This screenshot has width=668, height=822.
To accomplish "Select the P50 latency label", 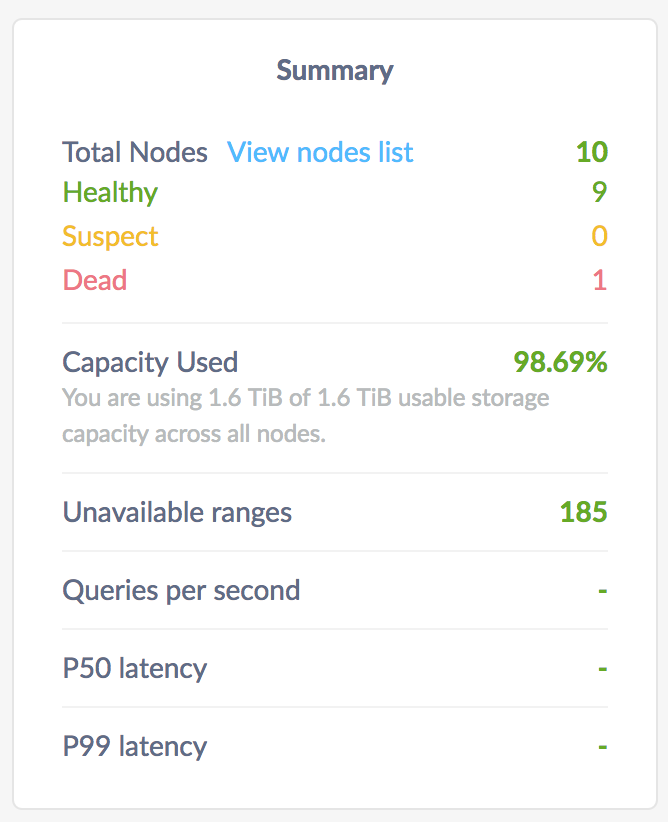I will pyautogui.click(x=134, y=668).
